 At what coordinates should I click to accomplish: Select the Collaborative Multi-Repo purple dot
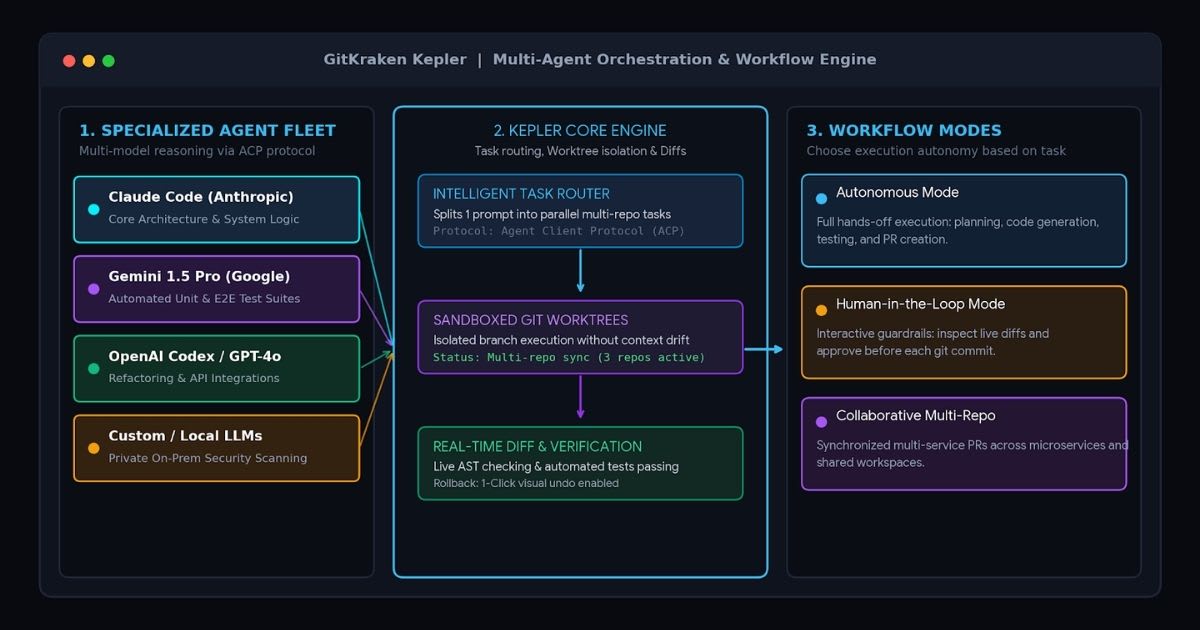[822, 422]
